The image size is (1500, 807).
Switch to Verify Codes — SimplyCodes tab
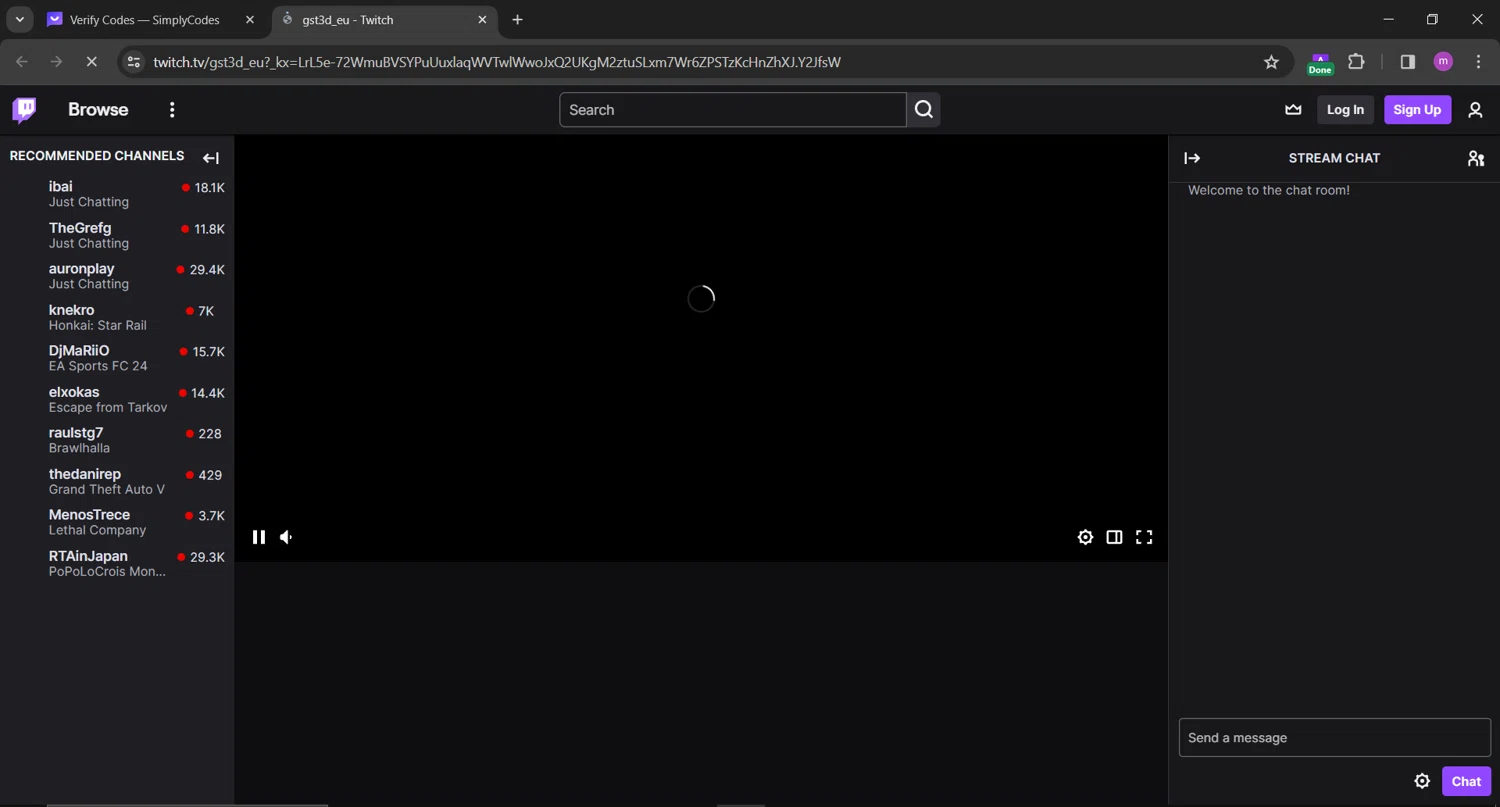pyautogui.click(x=145, y=20)
